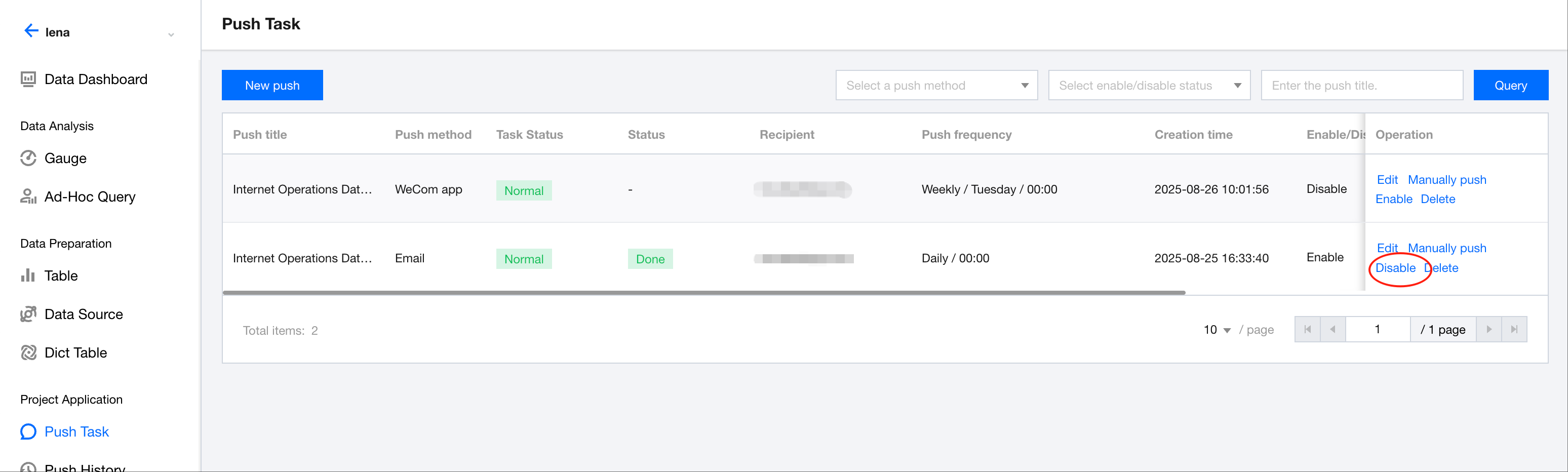Screen dimensions: 1568x472
Task: Select the Data Source icon
Action: pyautogui.click(x=28, y=314)
